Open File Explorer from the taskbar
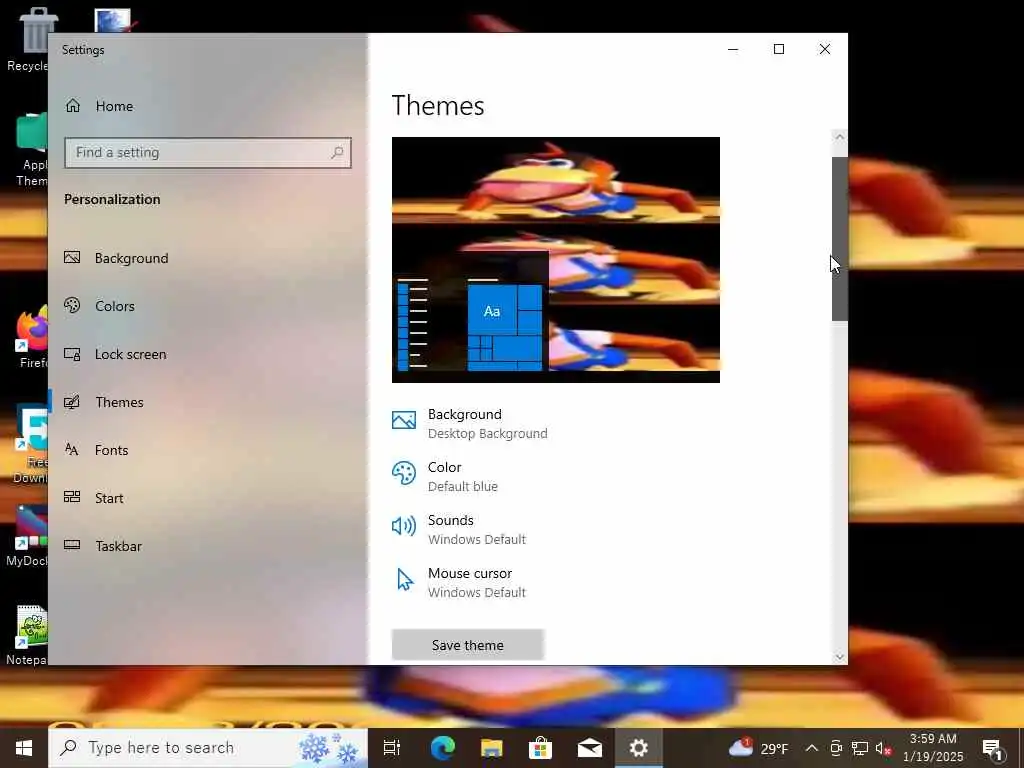The height and width of the screenshot is (768, 1024). [492, 748]
